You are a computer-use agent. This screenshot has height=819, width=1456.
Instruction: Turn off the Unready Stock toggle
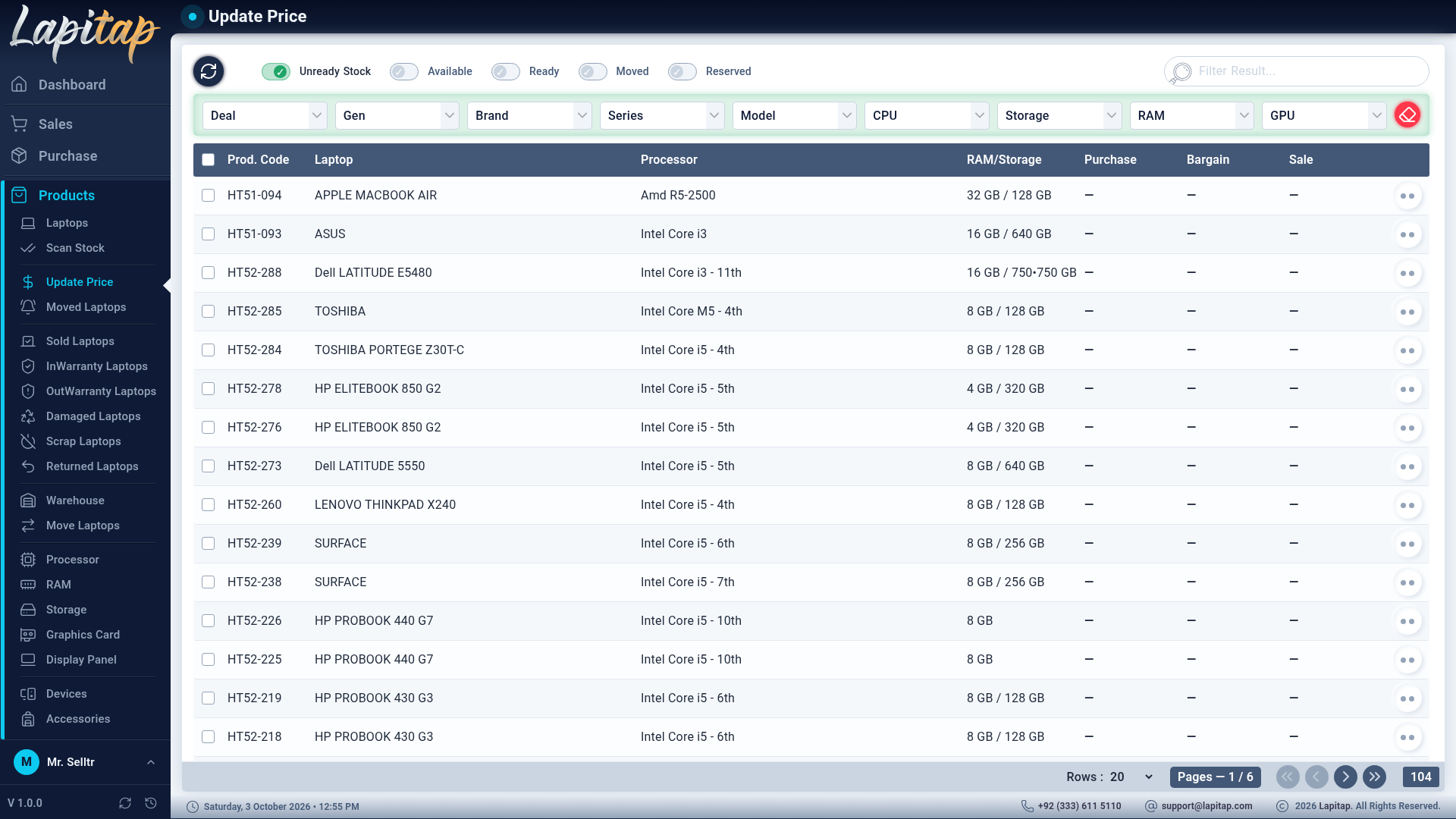276,71
